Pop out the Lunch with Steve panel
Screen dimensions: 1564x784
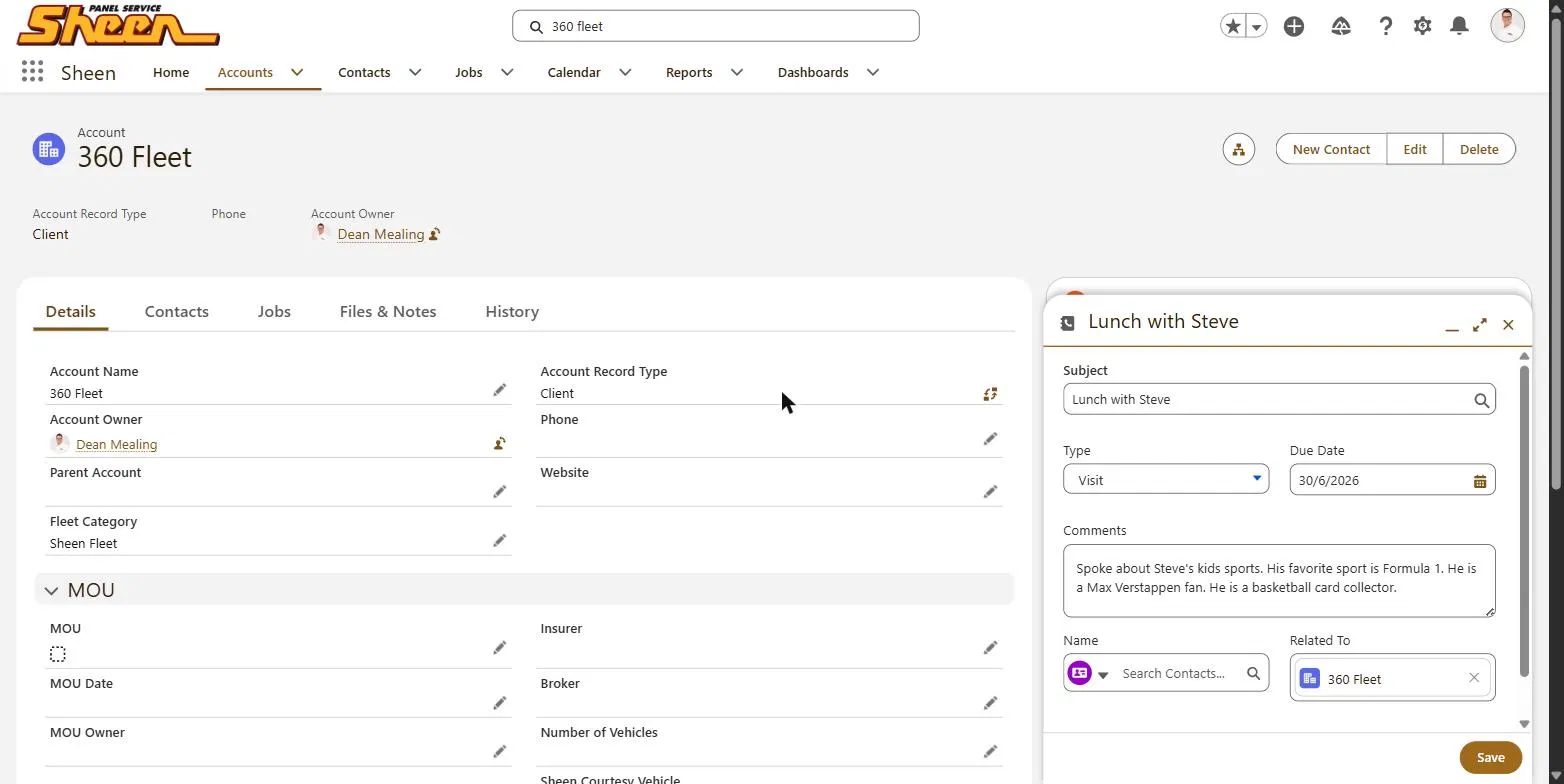coord(1480,325)
